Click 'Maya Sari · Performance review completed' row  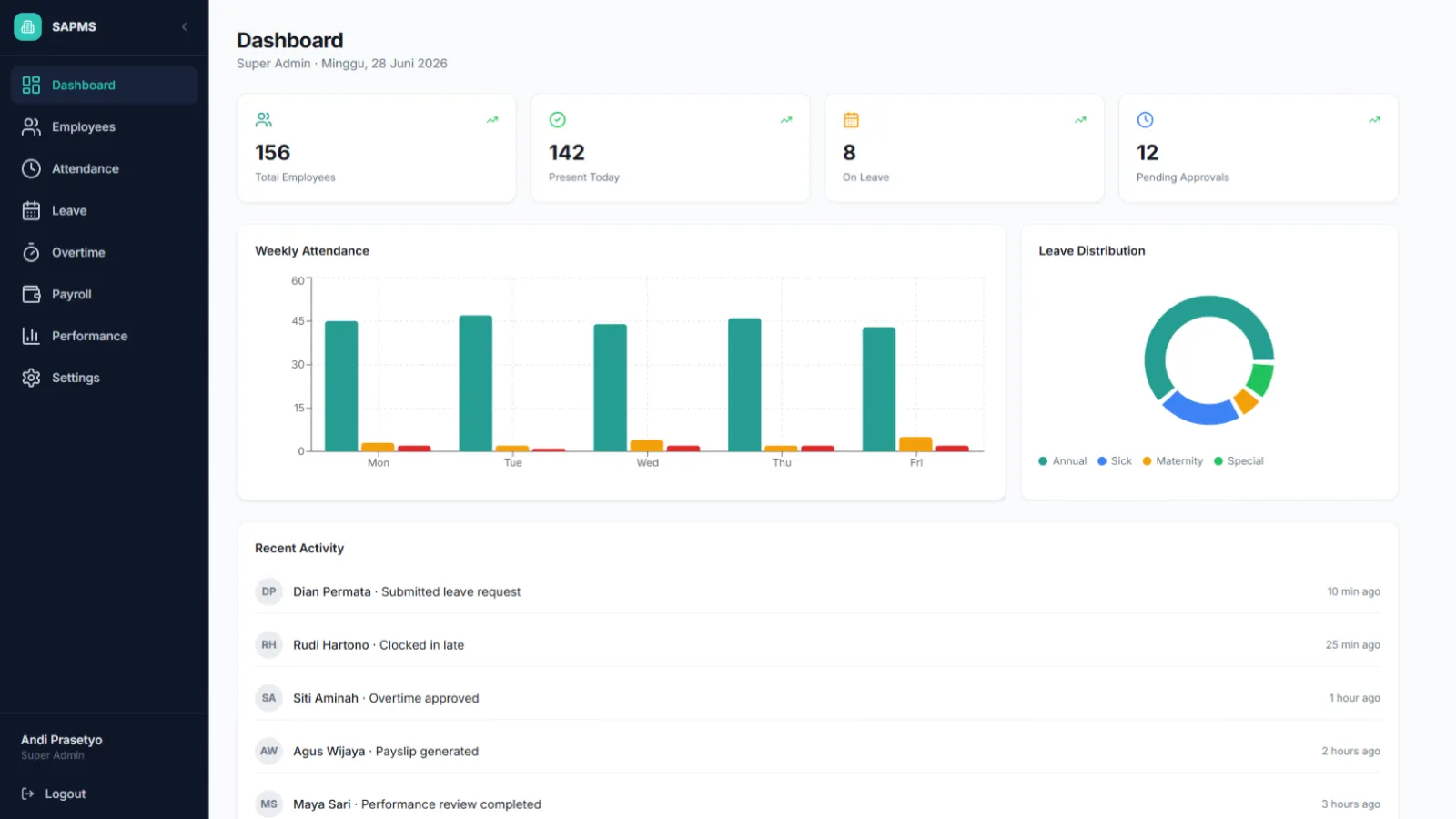click(x=817, y=804)
